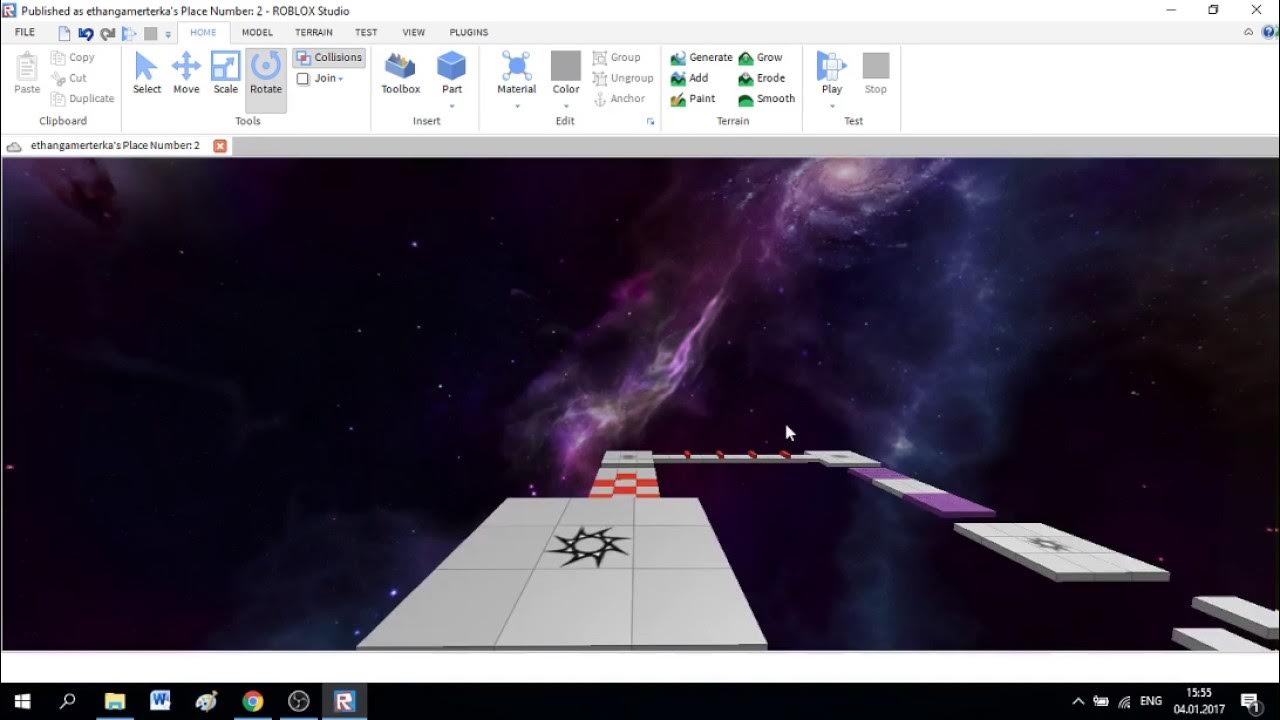Open Google Chrome from the taskbar
The height and width of the screenshot is (720, 1280).
pos(252,701)
